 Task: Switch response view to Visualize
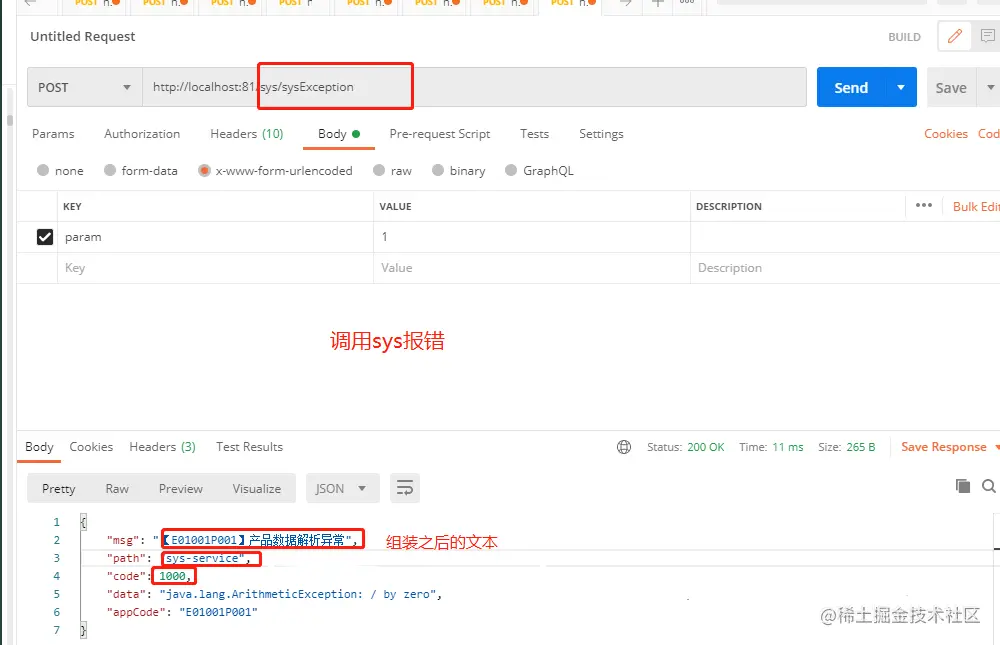[x=256, y=489]
